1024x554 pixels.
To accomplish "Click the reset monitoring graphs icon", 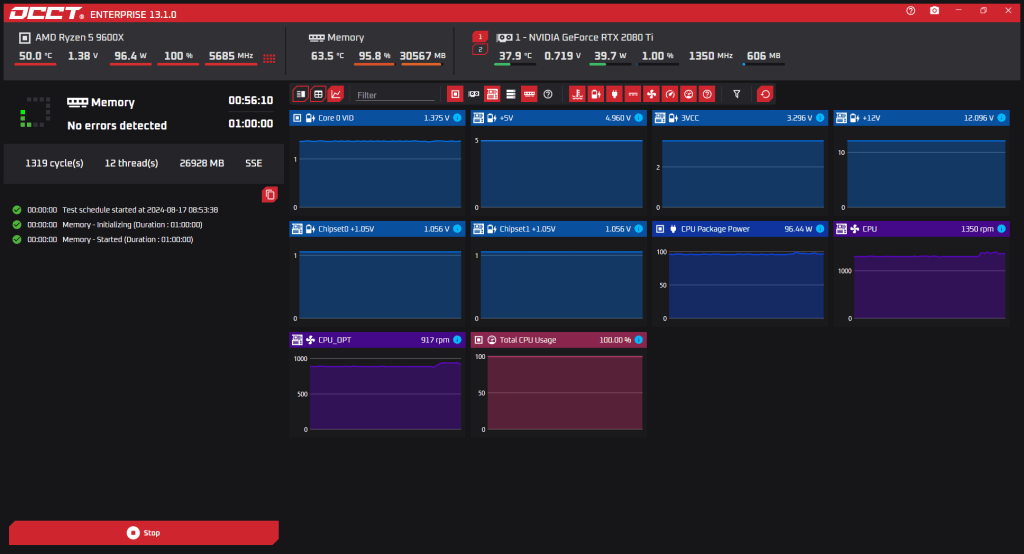I will click(x=765, y=94).
